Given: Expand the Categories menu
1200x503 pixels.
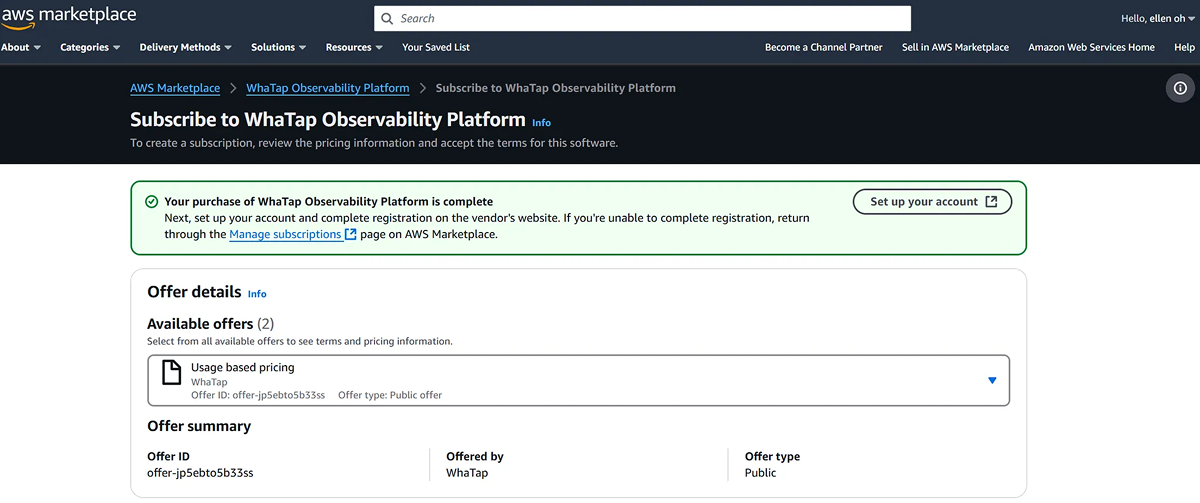Looking at the screenshot, I should (90, 47).
